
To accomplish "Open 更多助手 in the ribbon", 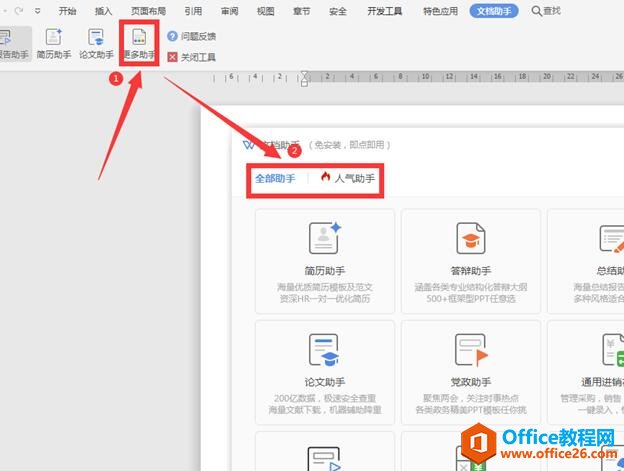I will (139, 44).
